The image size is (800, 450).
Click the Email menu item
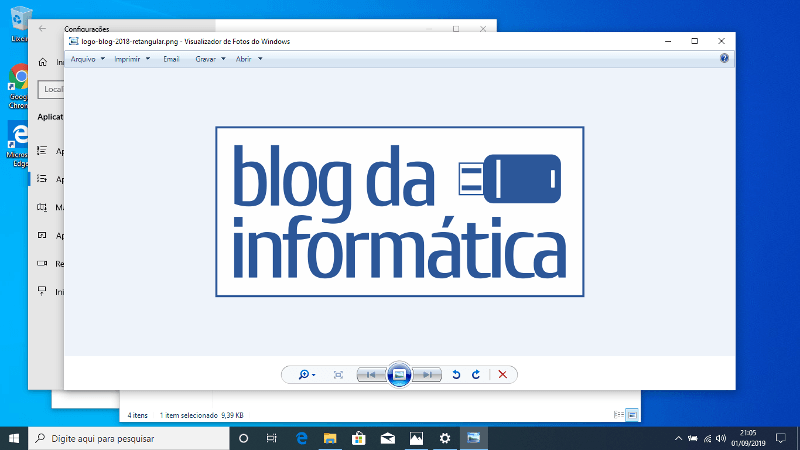coord(171,59)
